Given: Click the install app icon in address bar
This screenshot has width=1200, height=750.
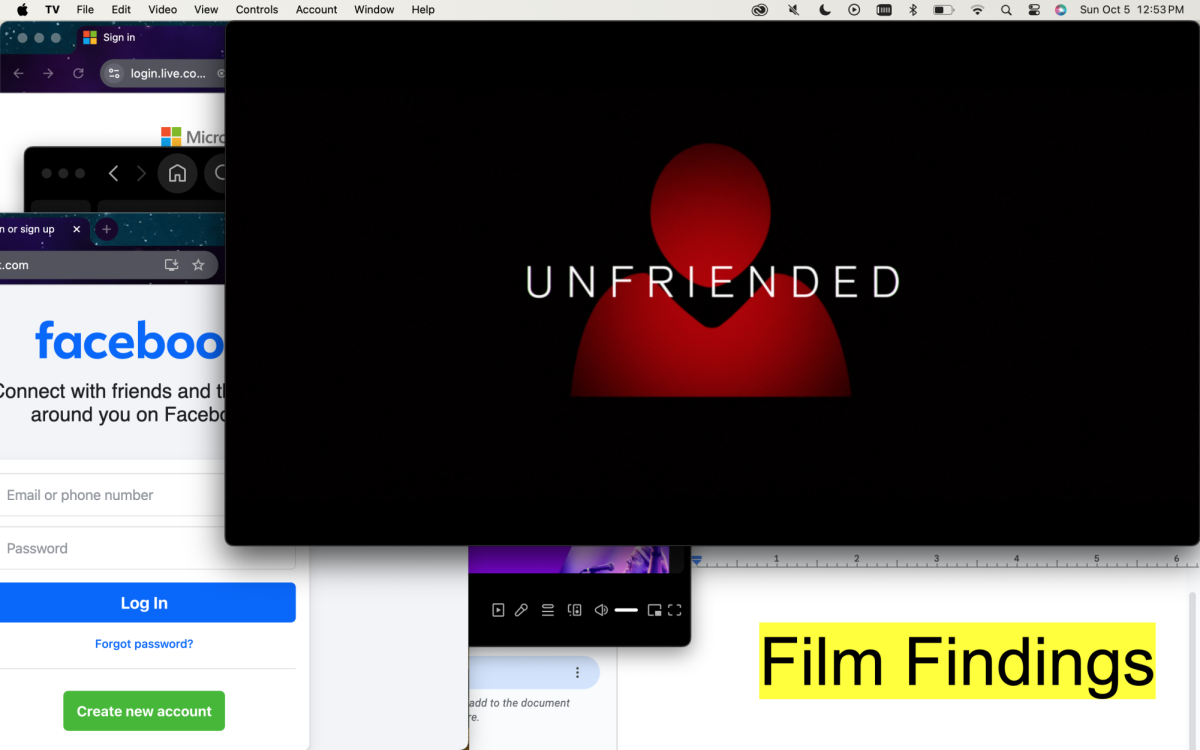Looking at the screenshot, I should 171,265.
